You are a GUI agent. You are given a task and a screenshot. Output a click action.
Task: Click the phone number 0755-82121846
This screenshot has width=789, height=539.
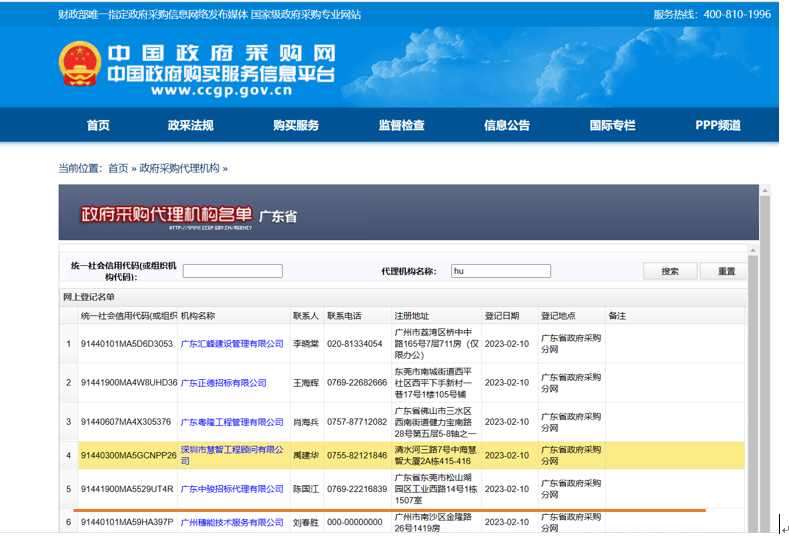tap(357, 455)
